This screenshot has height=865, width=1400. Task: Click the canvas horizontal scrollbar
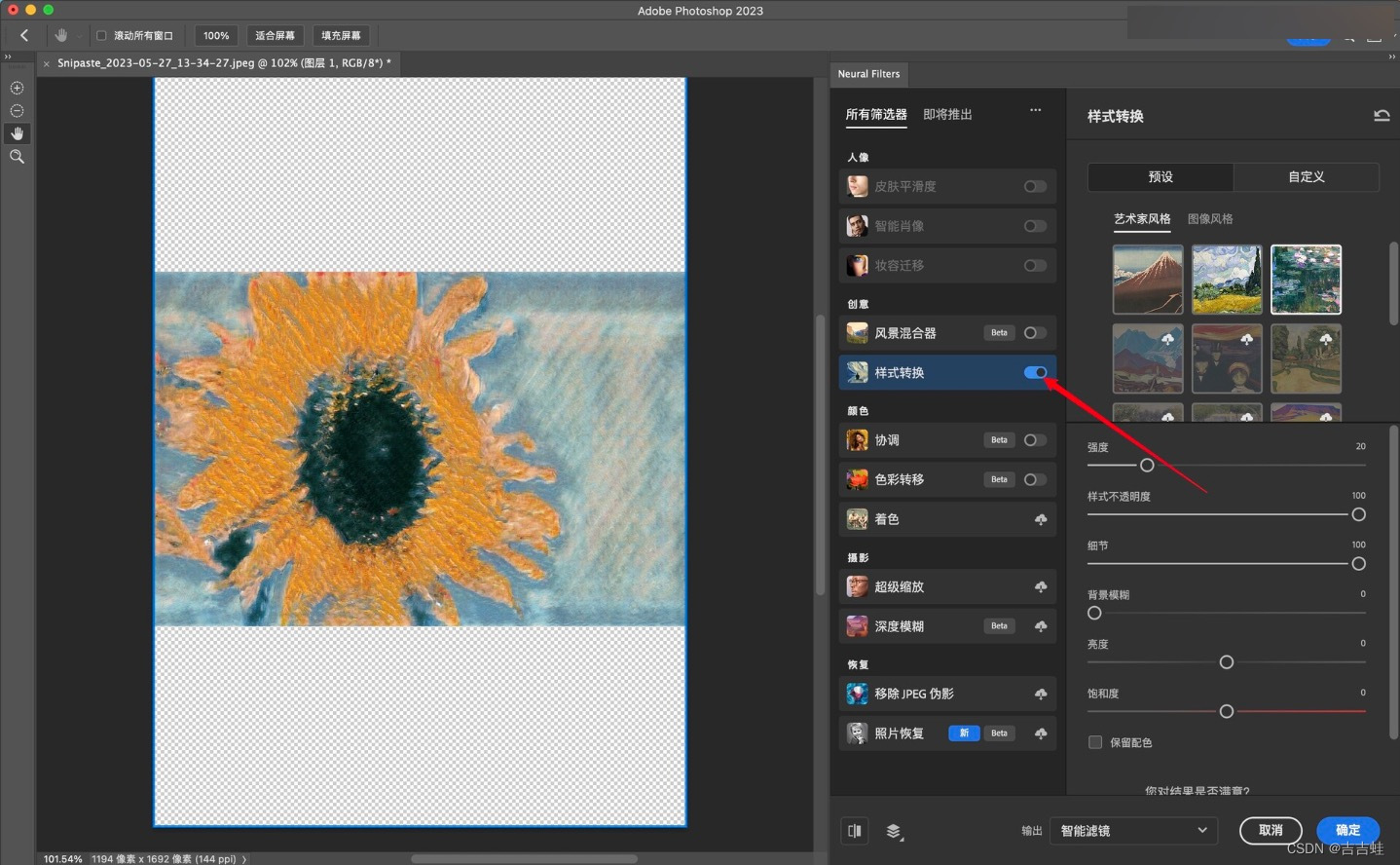click(524, 859)
